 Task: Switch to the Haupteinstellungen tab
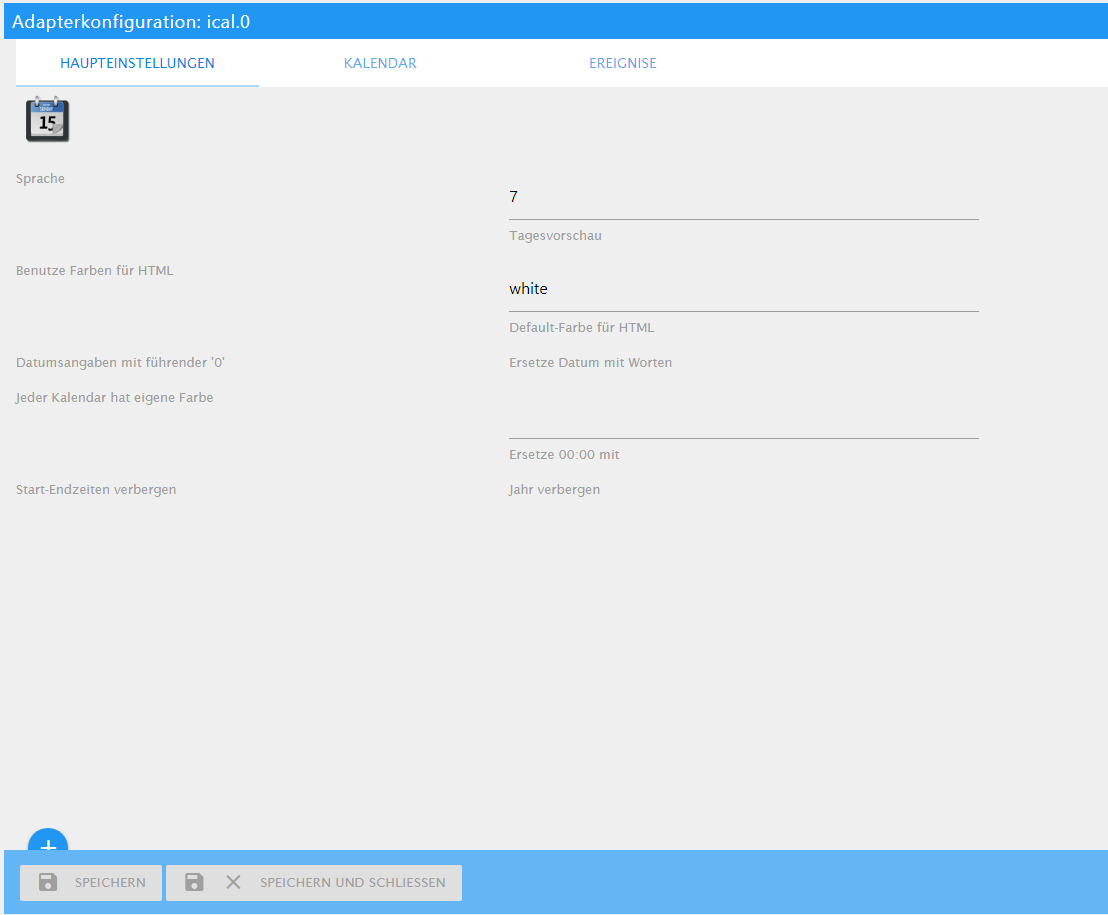point(137,64)
